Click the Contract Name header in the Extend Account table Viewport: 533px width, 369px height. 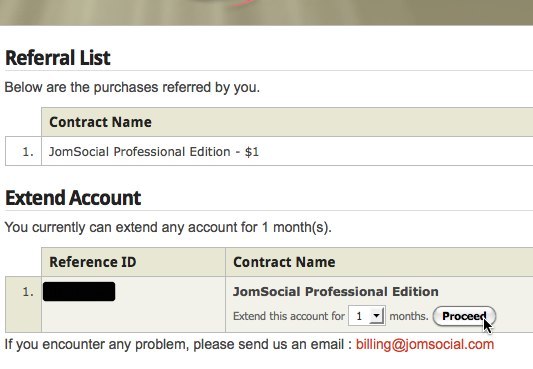click(284, 262)
